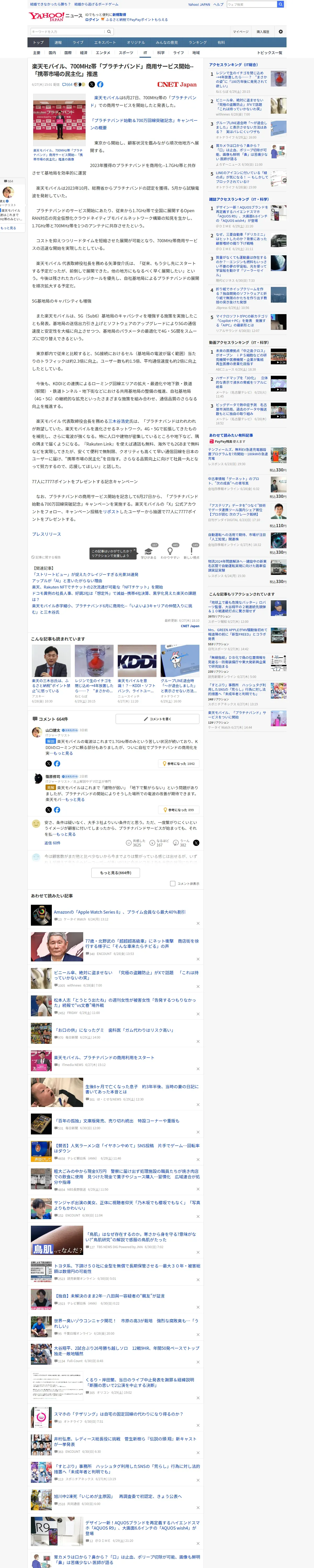Open the エキスパート navigation tab
The image size is (314, 1568).
[x=105, y=43]
